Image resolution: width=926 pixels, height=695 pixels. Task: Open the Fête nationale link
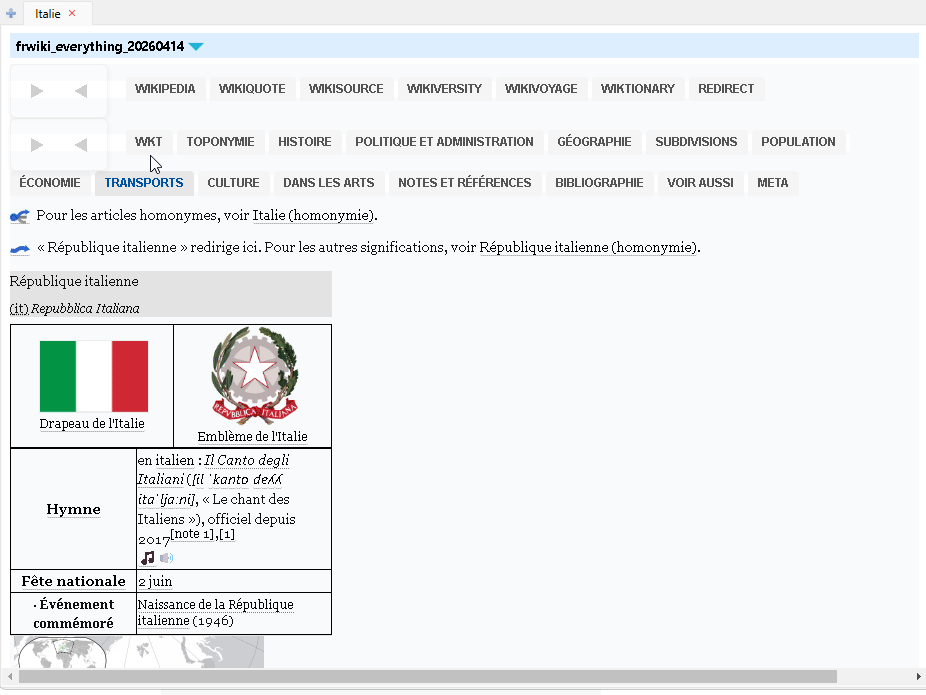[73, 581]
